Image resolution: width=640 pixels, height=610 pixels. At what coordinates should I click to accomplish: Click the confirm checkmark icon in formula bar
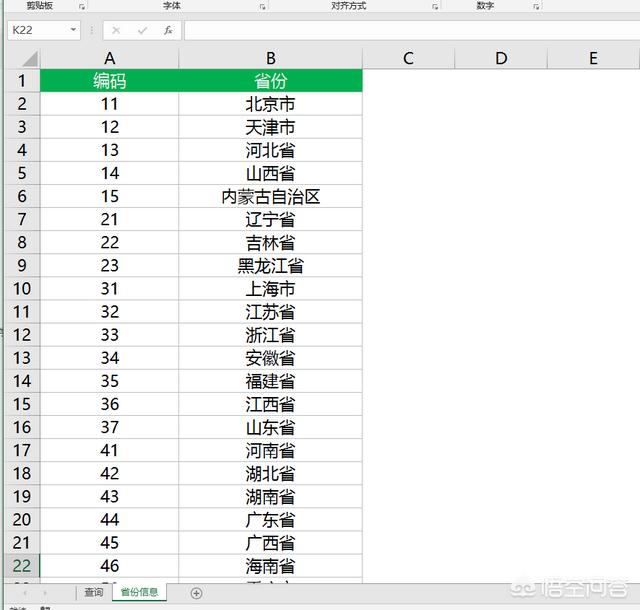tap(142, 30)
